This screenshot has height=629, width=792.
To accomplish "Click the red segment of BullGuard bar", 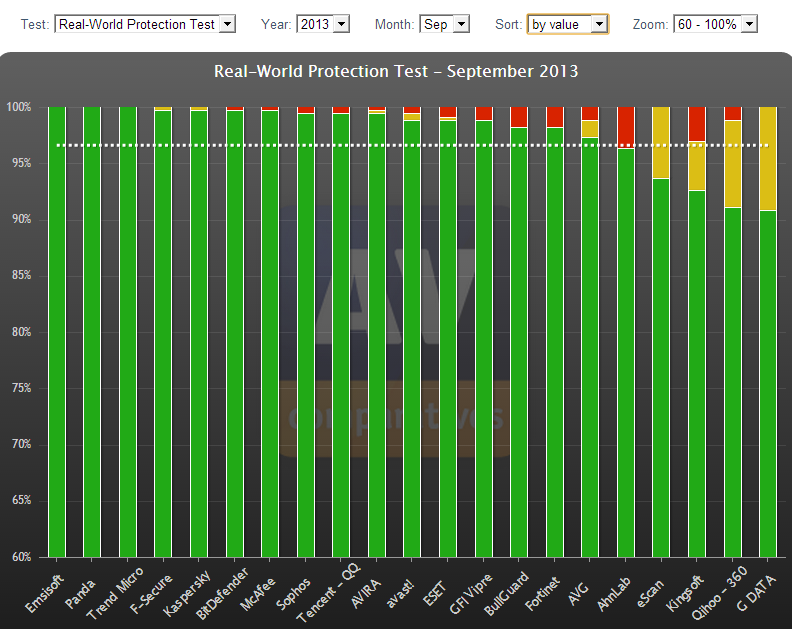I will point(519,117).
